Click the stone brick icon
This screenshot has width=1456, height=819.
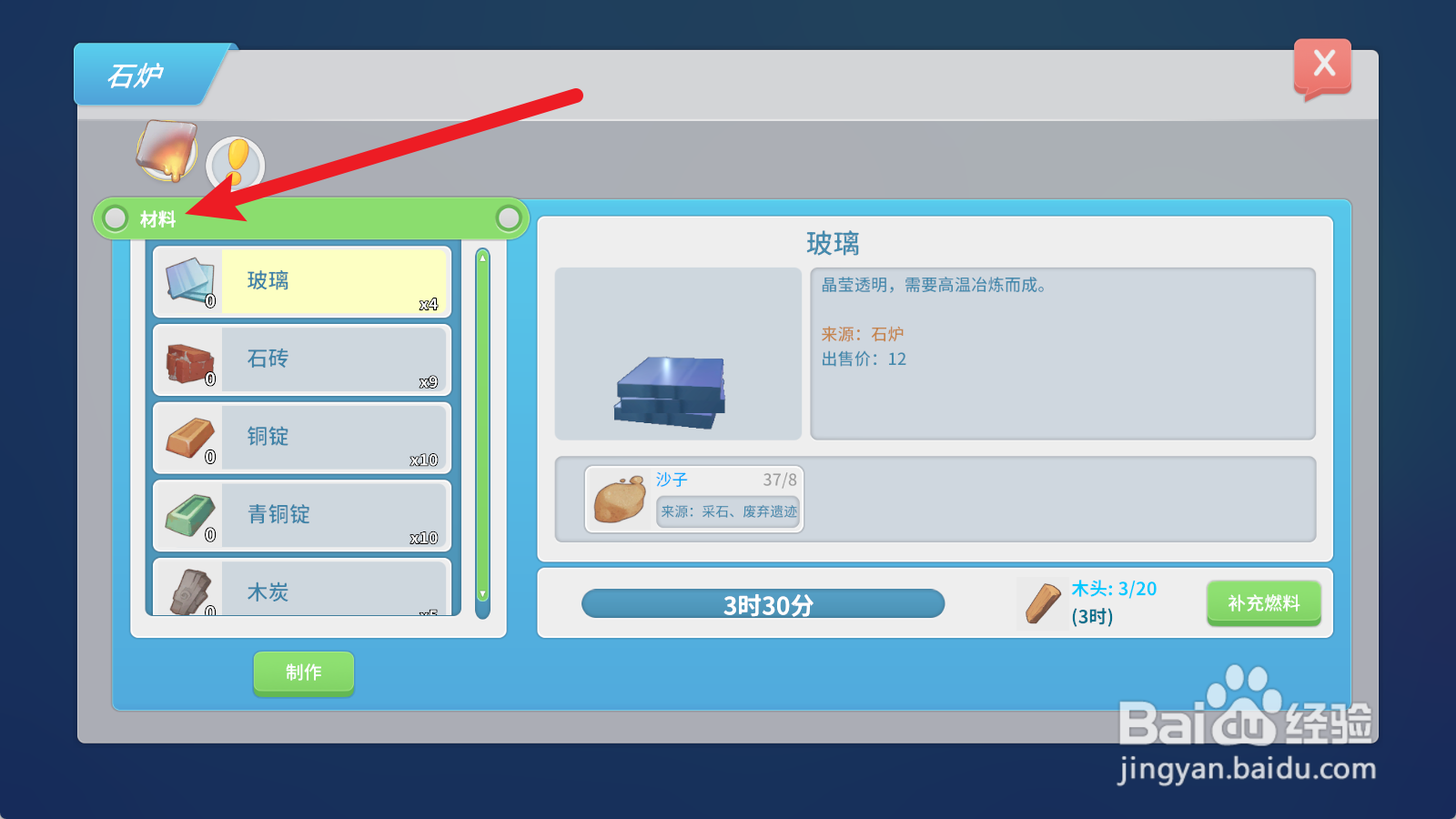(189, 360)
